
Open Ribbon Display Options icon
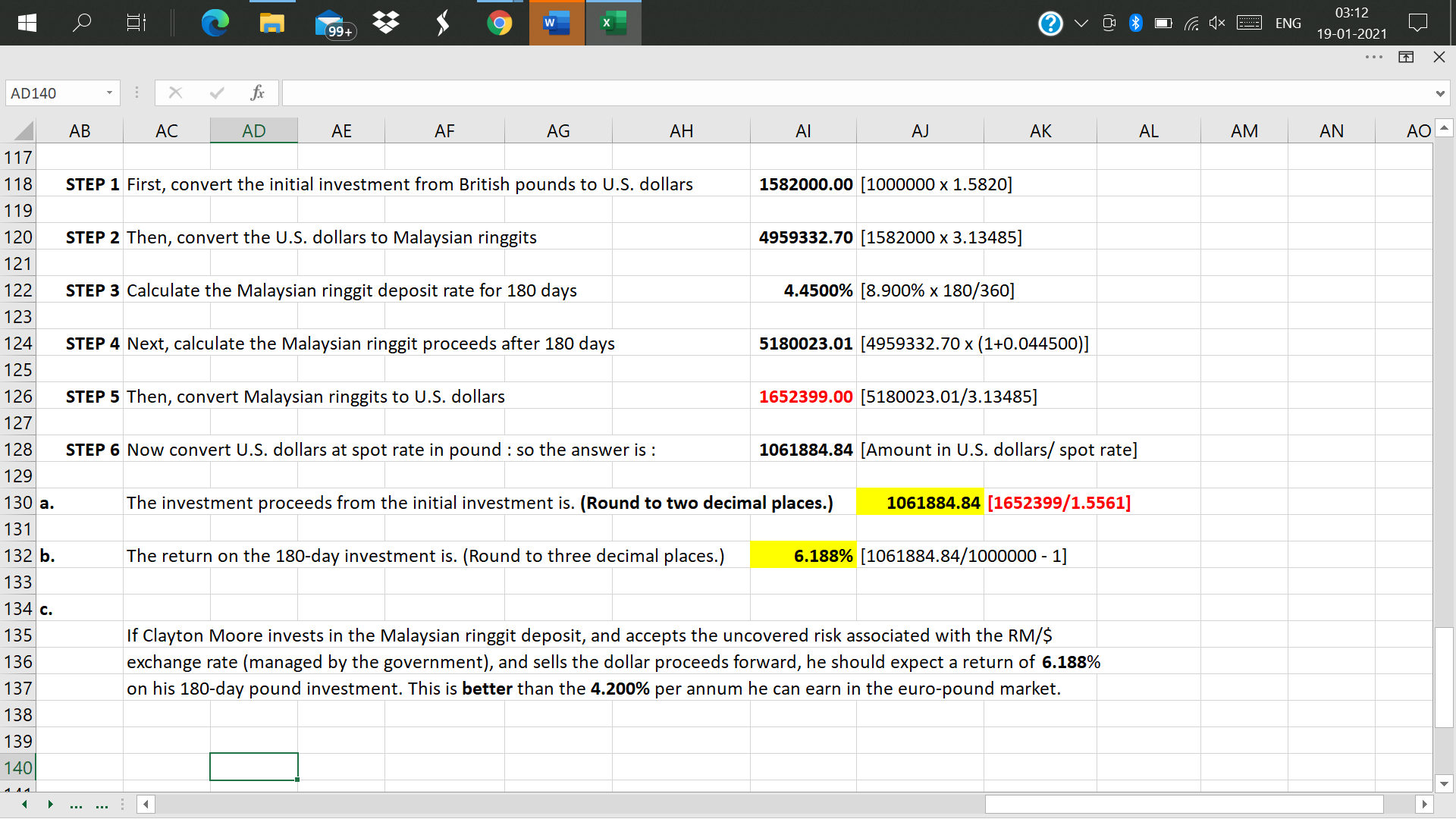pyautogui.click(x=1405, y=57)
